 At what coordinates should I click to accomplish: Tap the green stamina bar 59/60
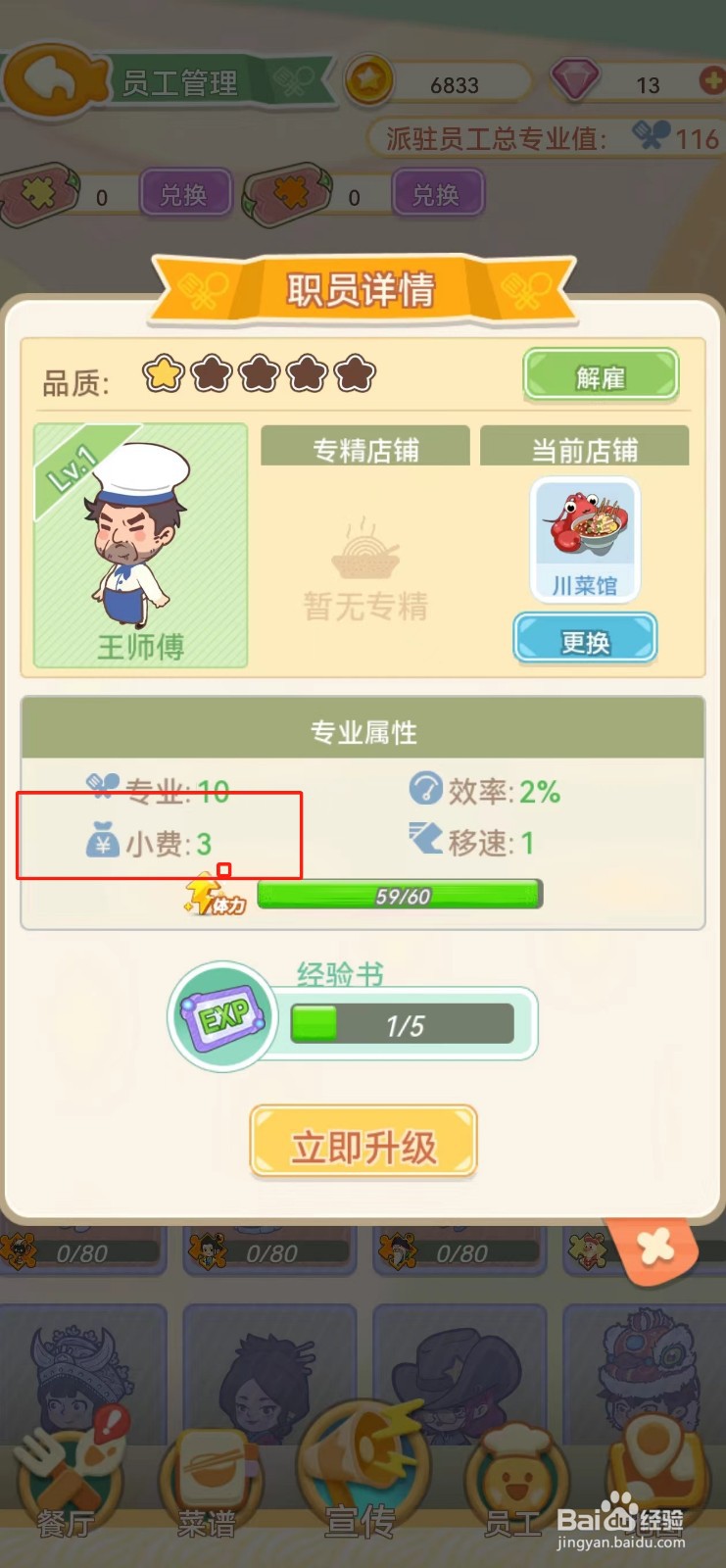400,895
